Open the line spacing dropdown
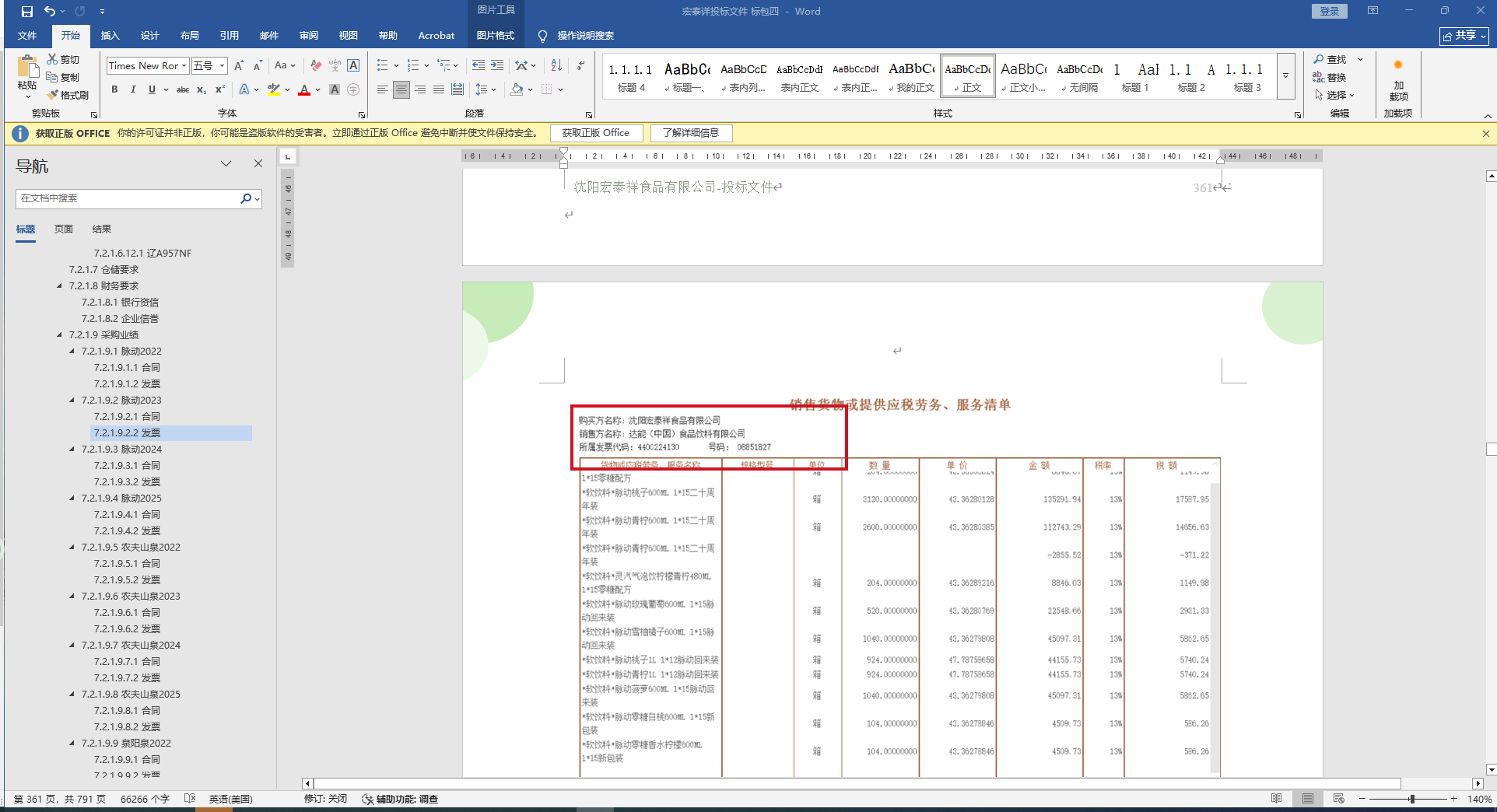The width and height of the screenshot is (1497, 812). (493, 90)
